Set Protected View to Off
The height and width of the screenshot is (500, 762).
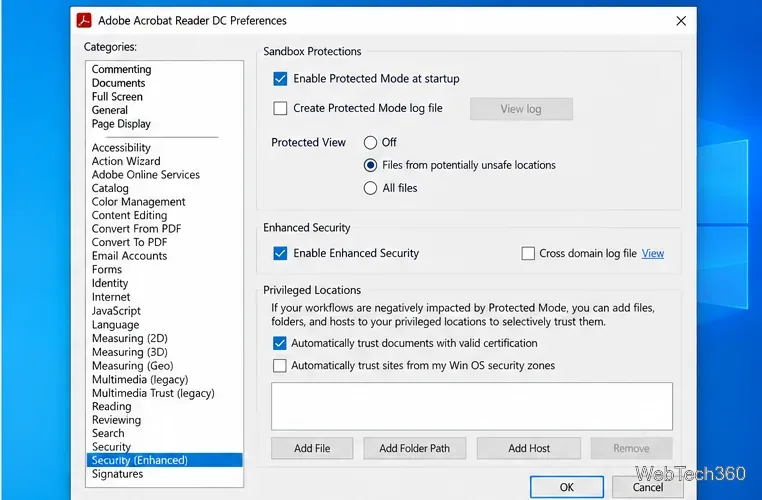[x=370, y=142]
